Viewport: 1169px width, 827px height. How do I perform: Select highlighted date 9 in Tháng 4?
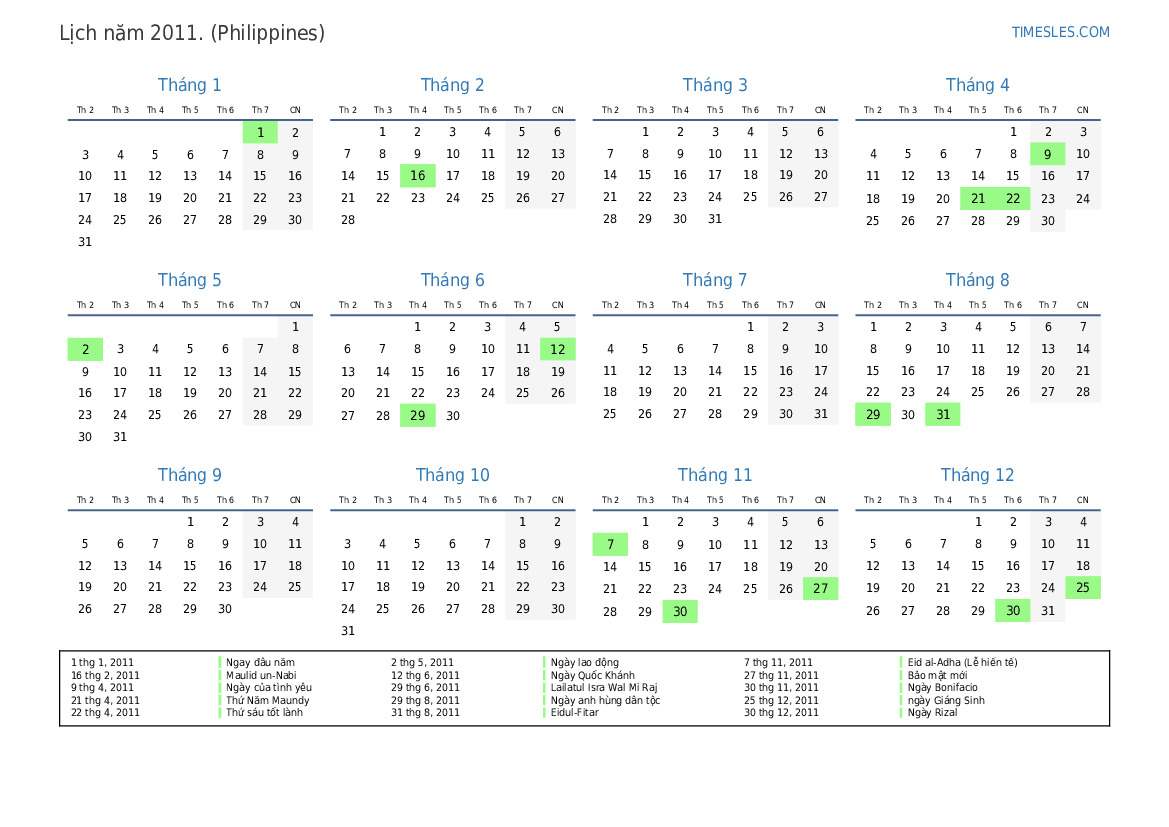(1047, 154)
